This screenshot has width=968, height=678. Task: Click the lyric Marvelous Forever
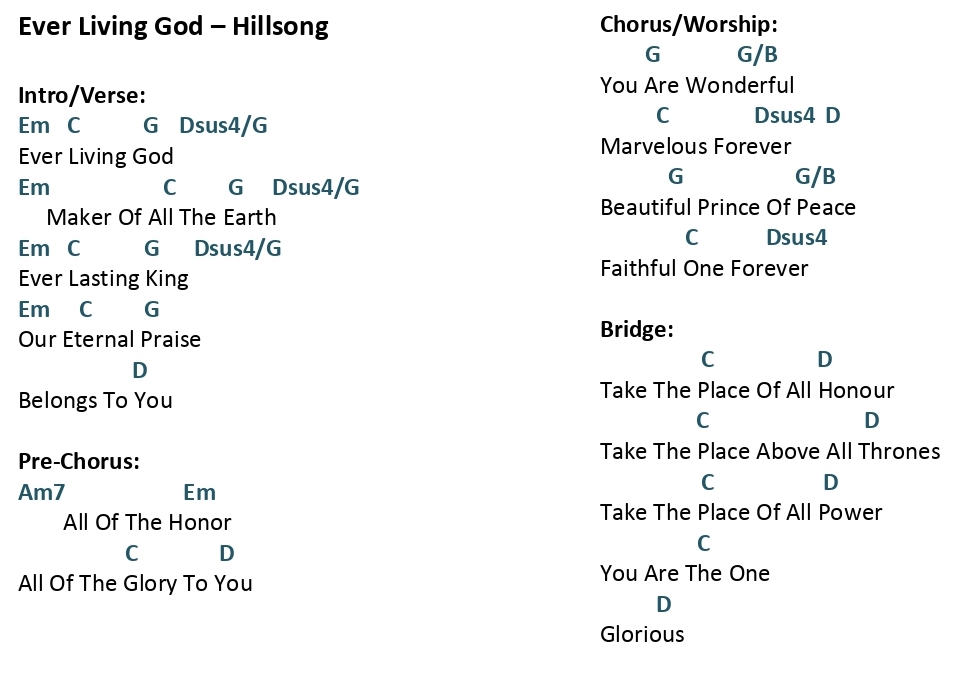695,146
